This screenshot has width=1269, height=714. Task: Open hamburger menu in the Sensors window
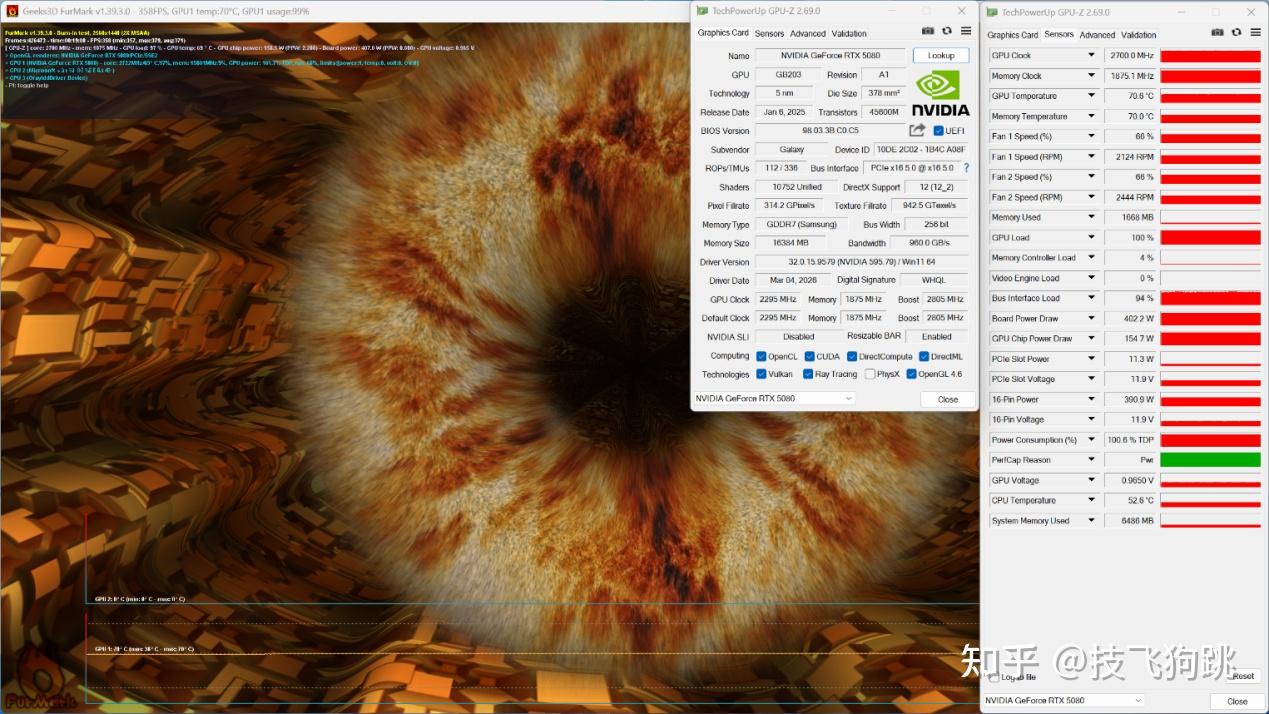click(x=1254, y=33)
